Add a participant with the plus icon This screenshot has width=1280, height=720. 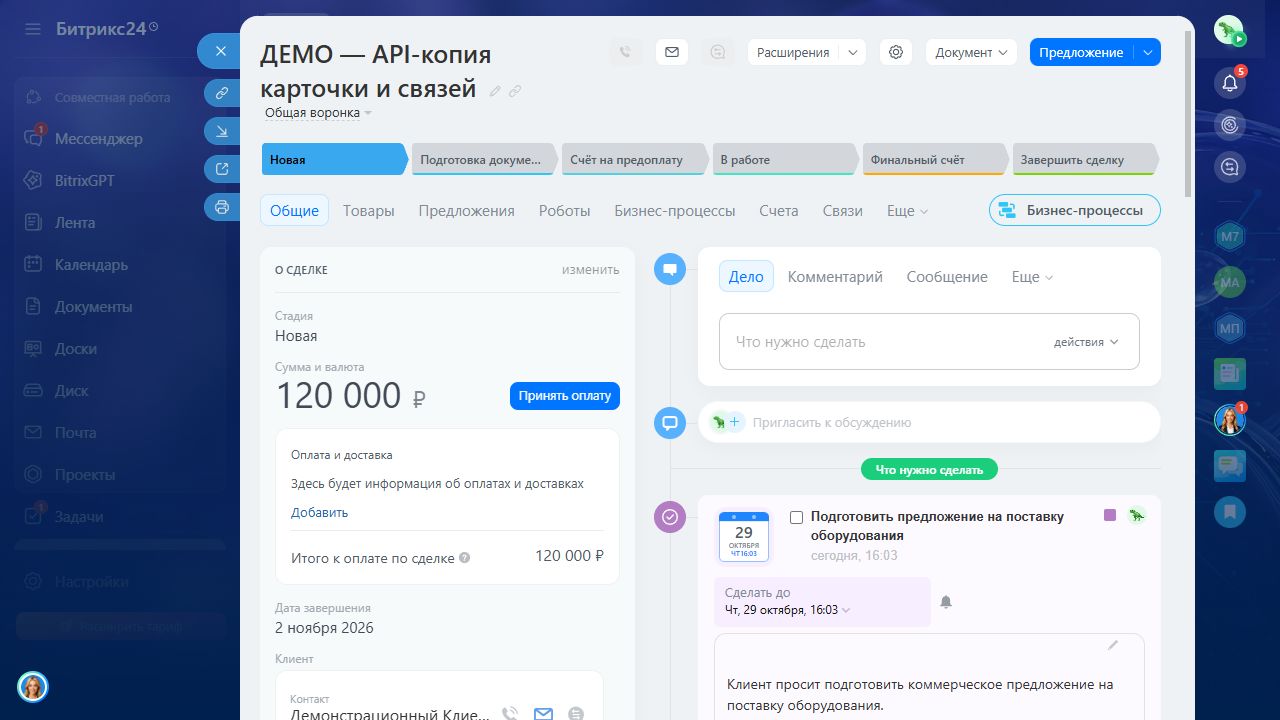tap(734, 422)
